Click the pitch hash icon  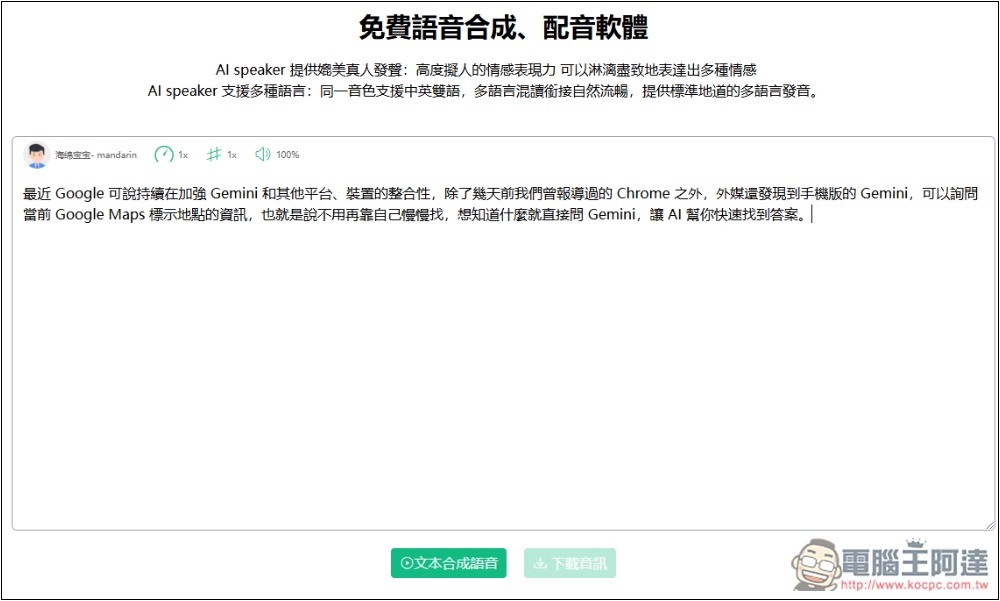214,154
